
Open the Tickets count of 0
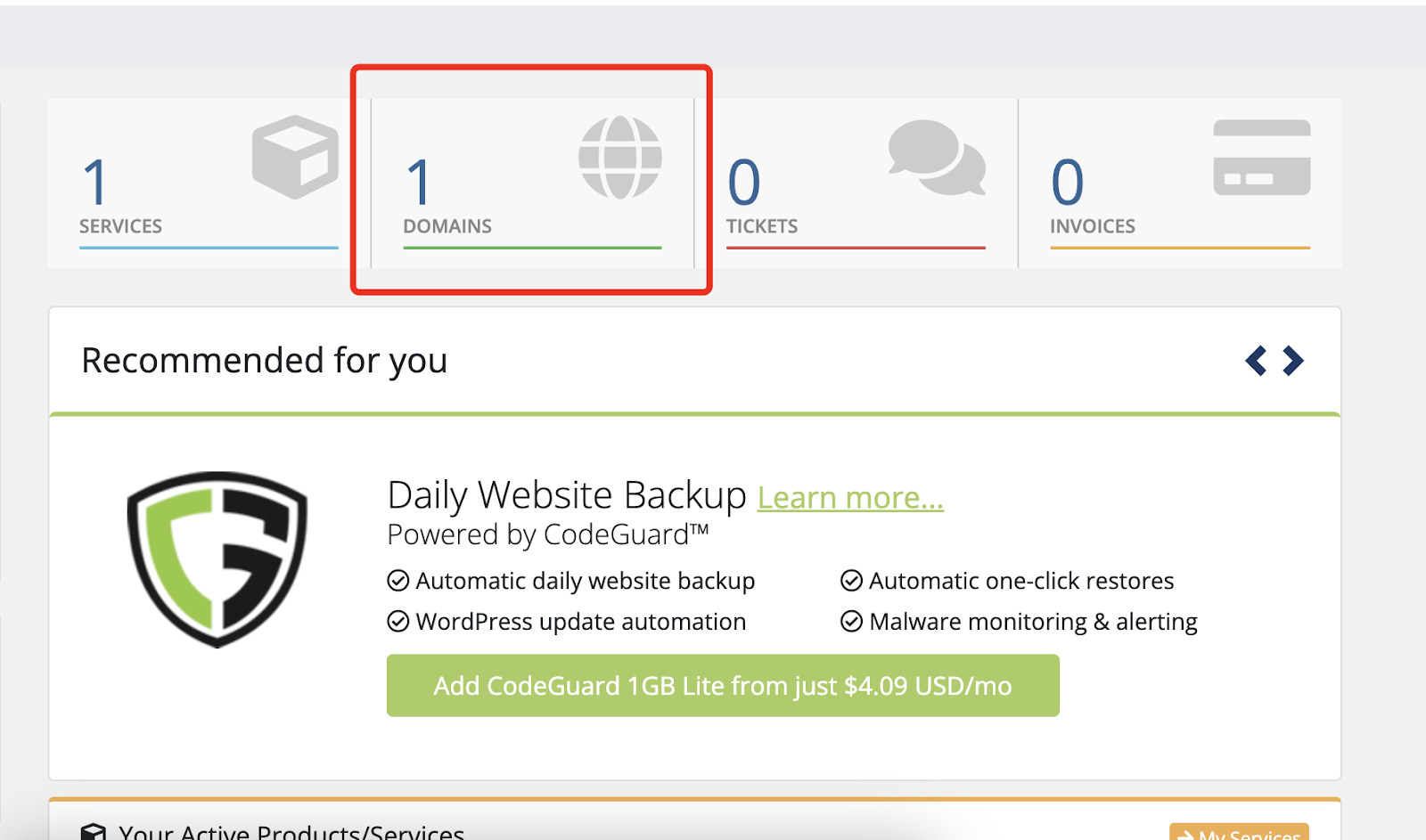point(744,183)
